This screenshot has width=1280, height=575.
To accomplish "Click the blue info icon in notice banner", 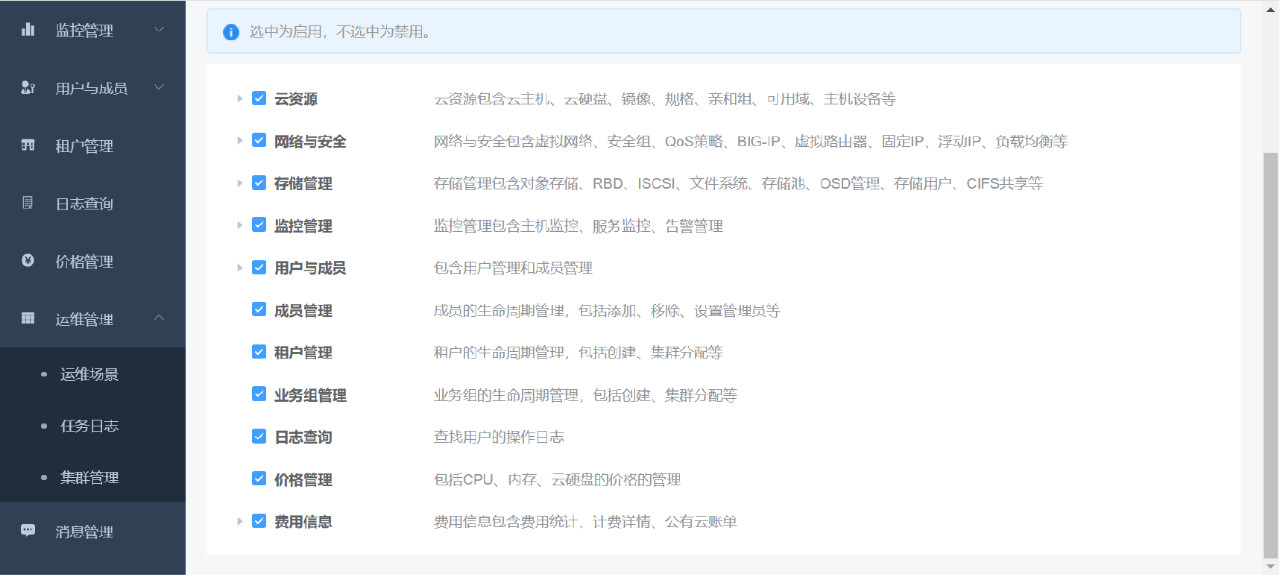I will [231, 32].
